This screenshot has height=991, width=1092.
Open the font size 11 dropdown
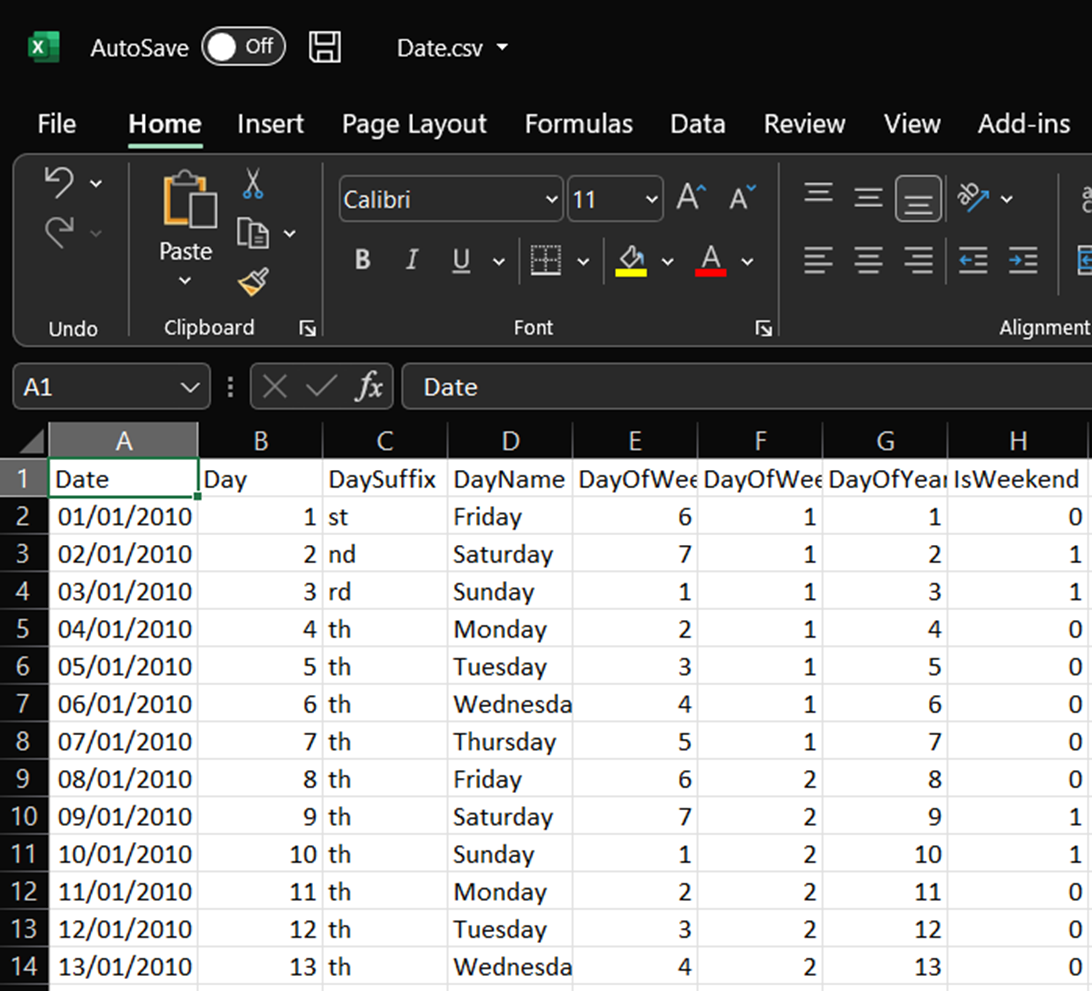(x=651, y=200)
